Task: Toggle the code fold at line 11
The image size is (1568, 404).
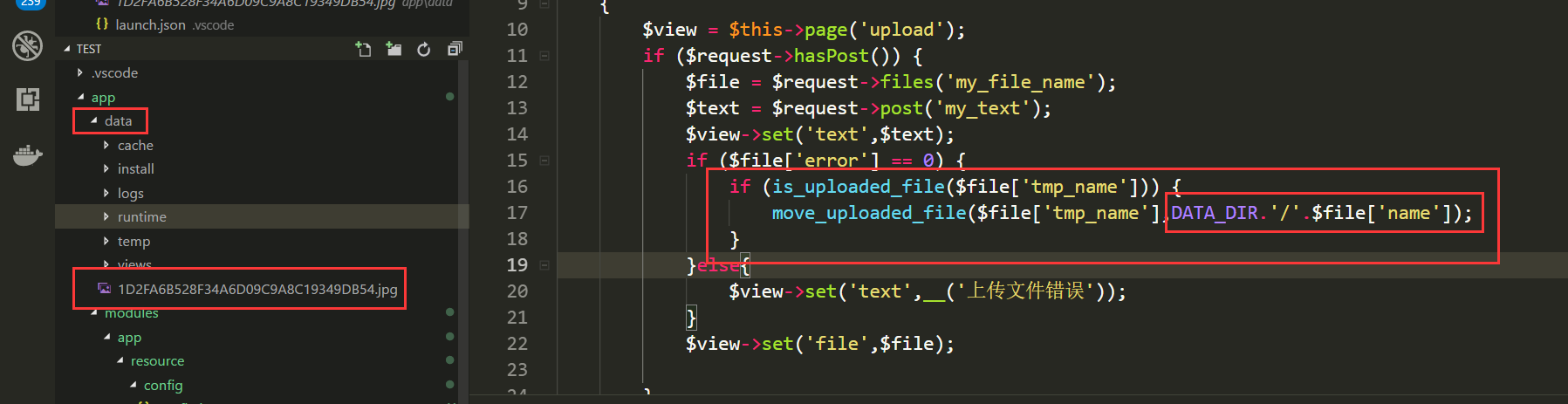Action: click(x=544, y=56)
